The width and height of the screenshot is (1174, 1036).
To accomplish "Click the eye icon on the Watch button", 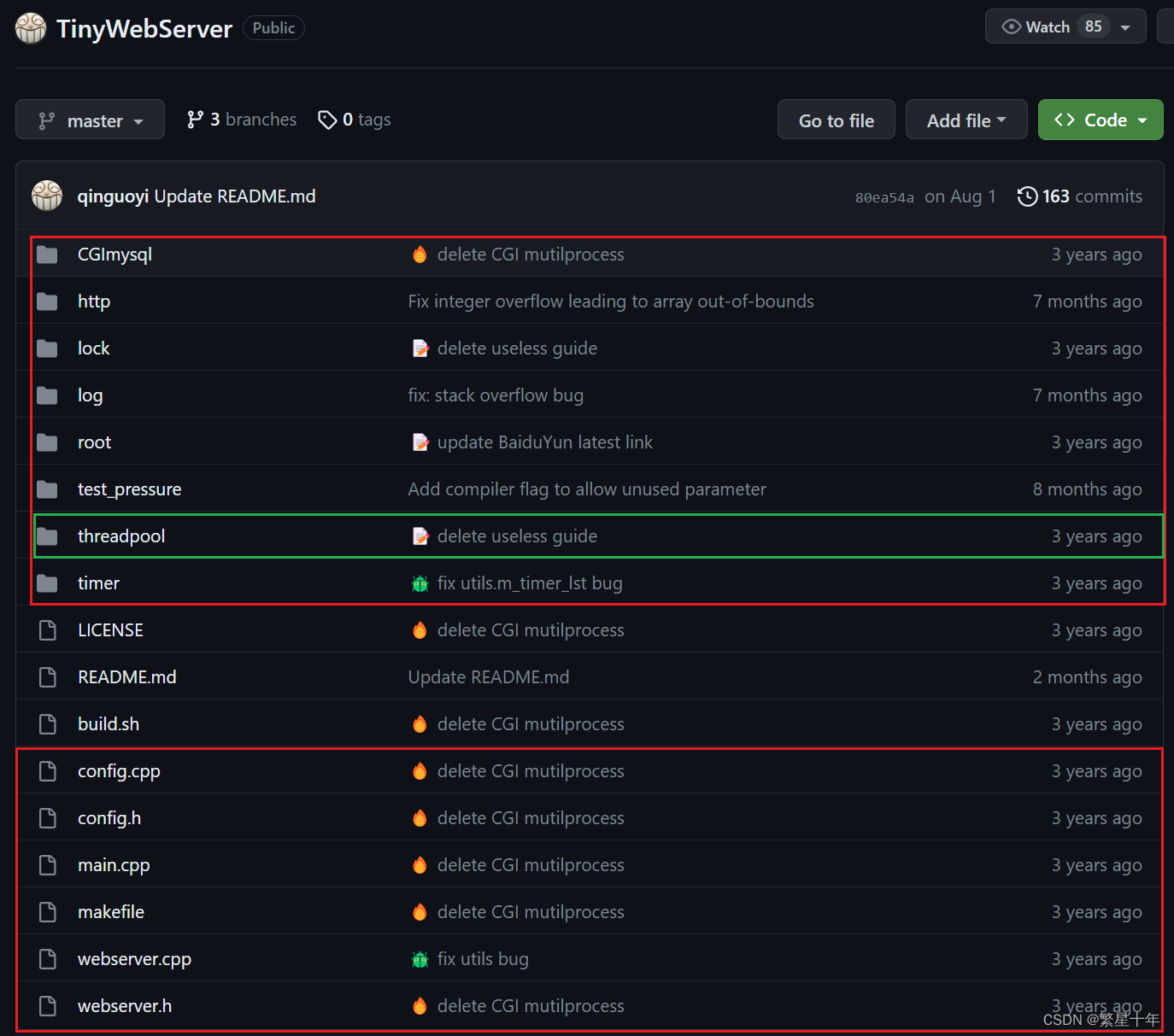I will coord(1011,26).
